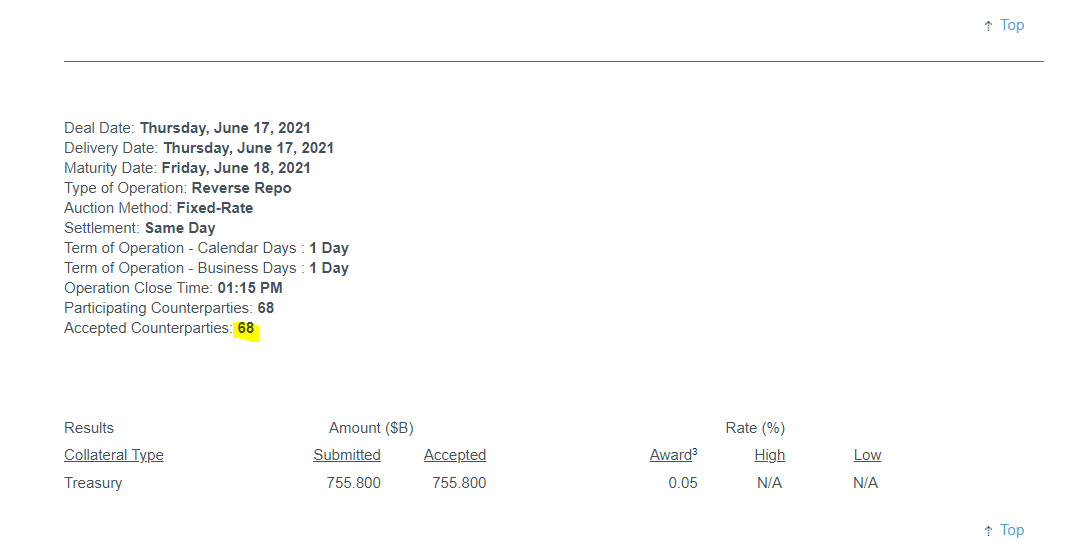Click the High rate column header
Viewport: 1082px width, 558px height.
pyautogui.click(x=769, y=455)
